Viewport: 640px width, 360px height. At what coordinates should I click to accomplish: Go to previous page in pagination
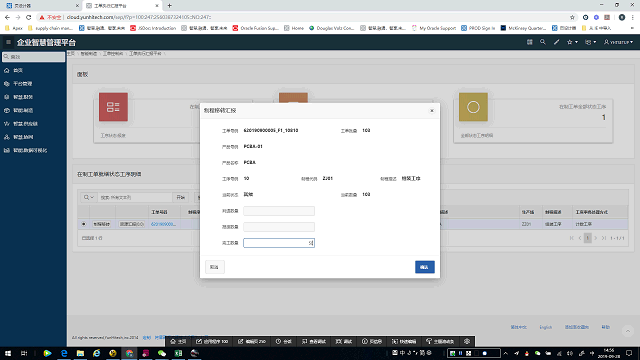click(580, 238)
